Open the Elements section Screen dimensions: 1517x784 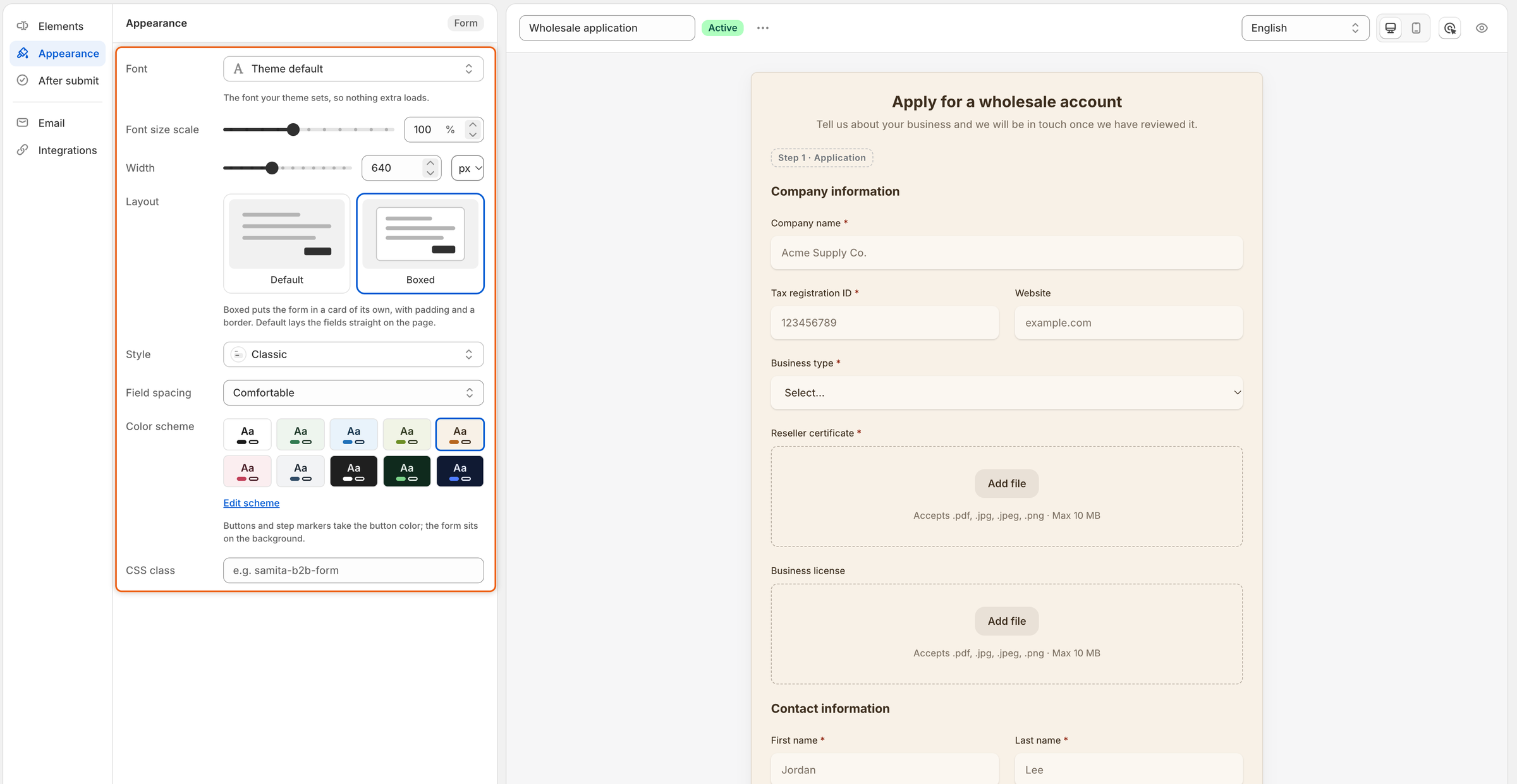pyautogui.click(x=58, y=26)
